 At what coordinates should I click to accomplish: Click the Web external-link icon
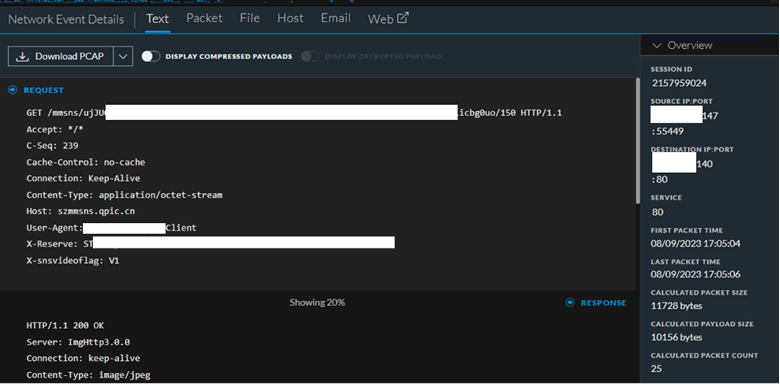point(402,18)
